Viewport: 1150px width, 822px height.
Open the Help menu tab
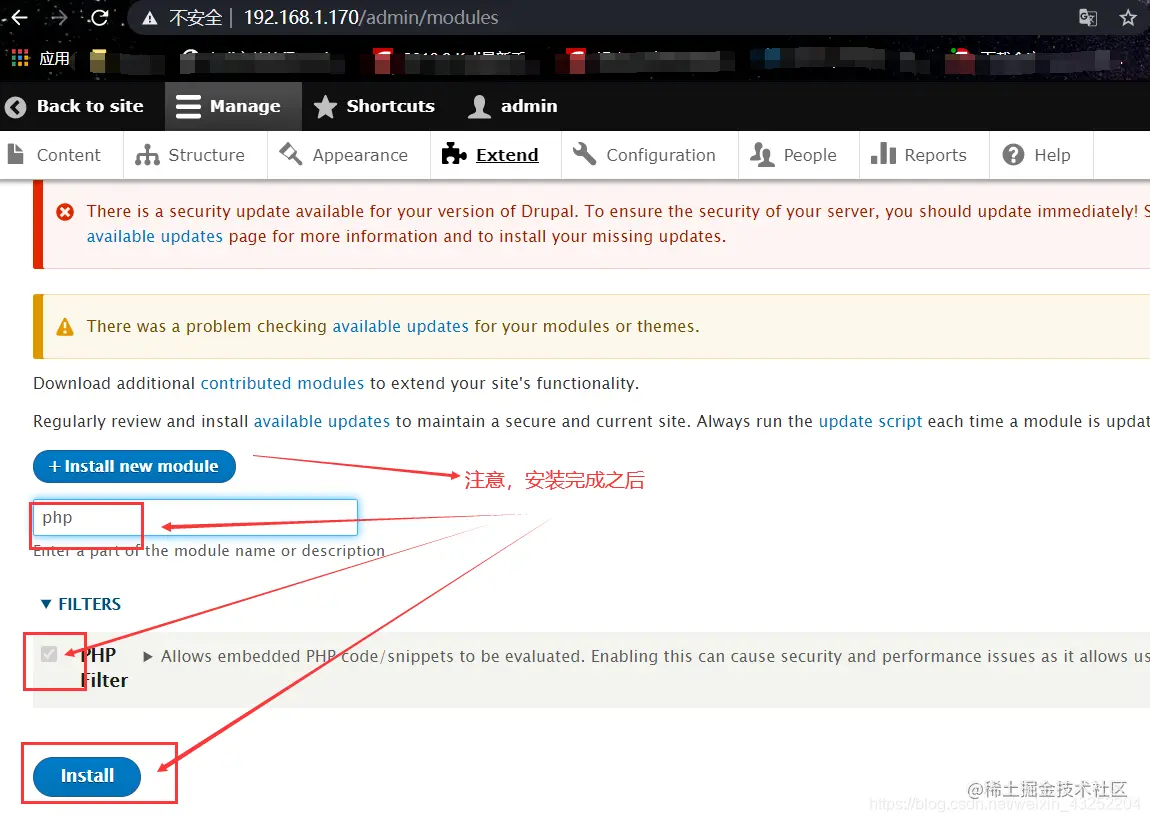pyautogui.click(x=1041, y=155)
